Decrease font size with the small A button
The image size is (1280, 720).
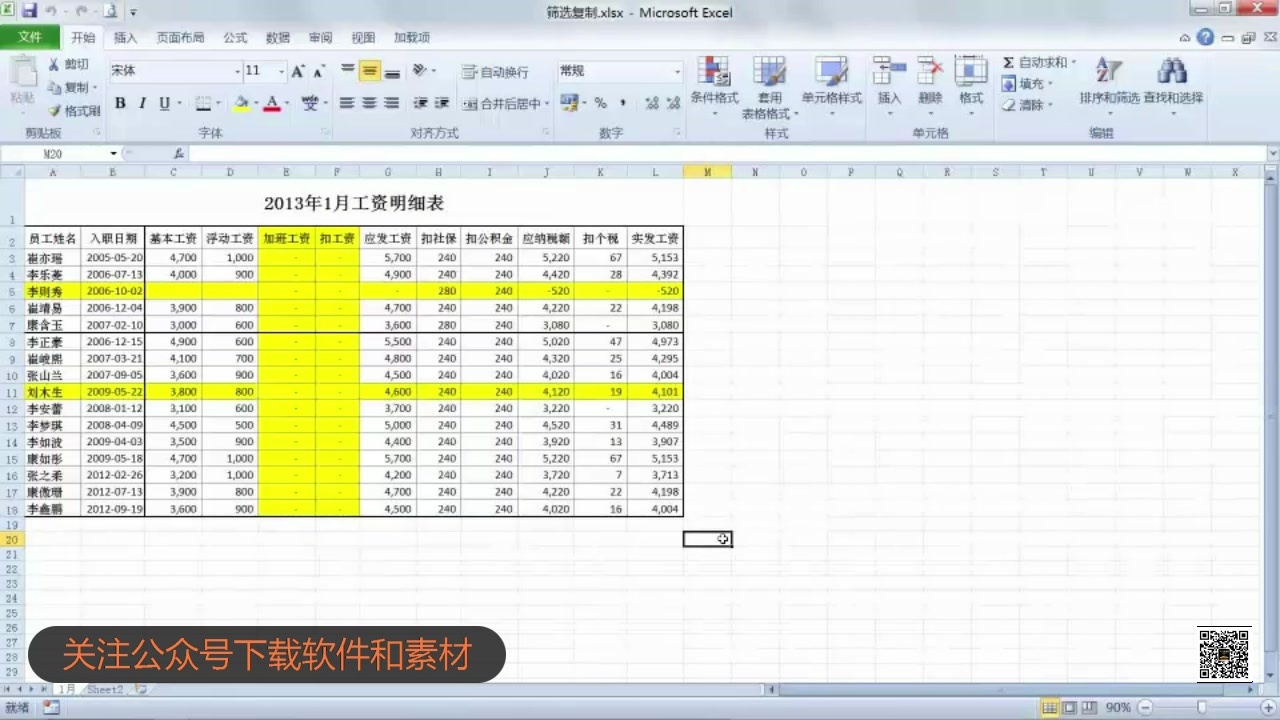pyautogui.click(x=319, y=72)
